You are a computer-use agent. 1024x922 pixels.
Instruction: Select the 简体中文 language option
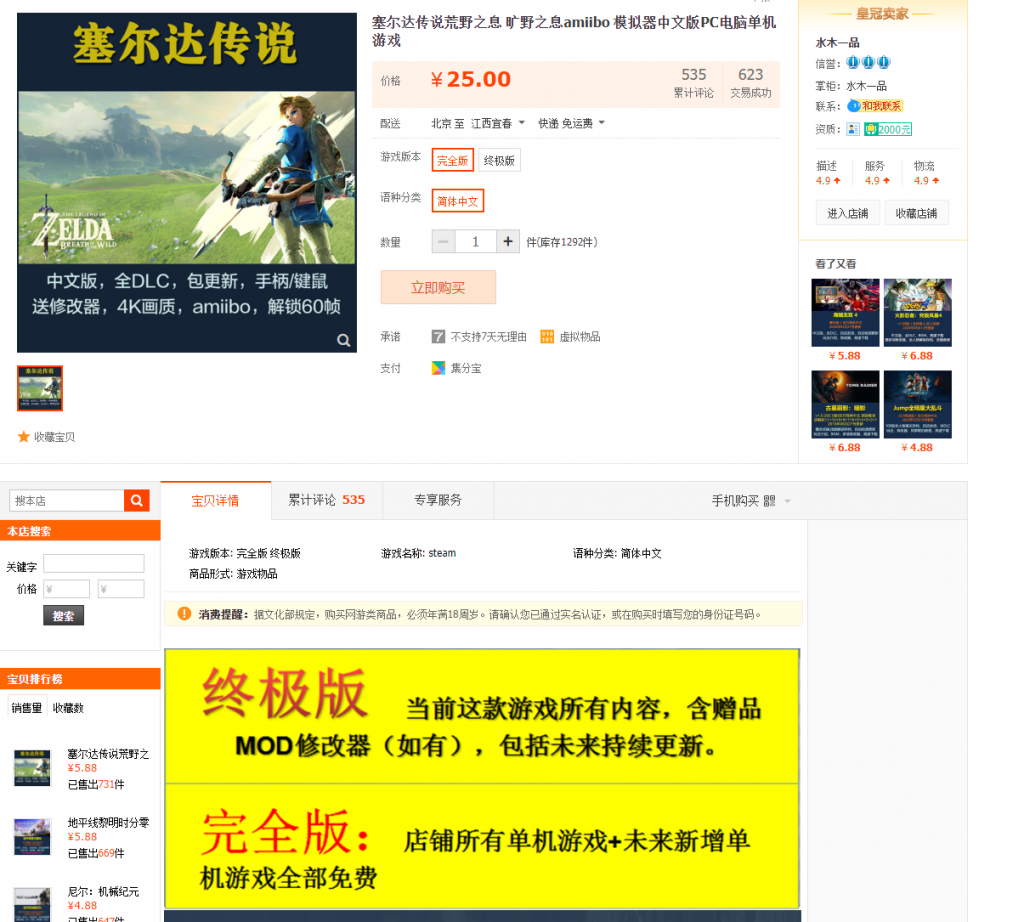click(x=457, y=200)
